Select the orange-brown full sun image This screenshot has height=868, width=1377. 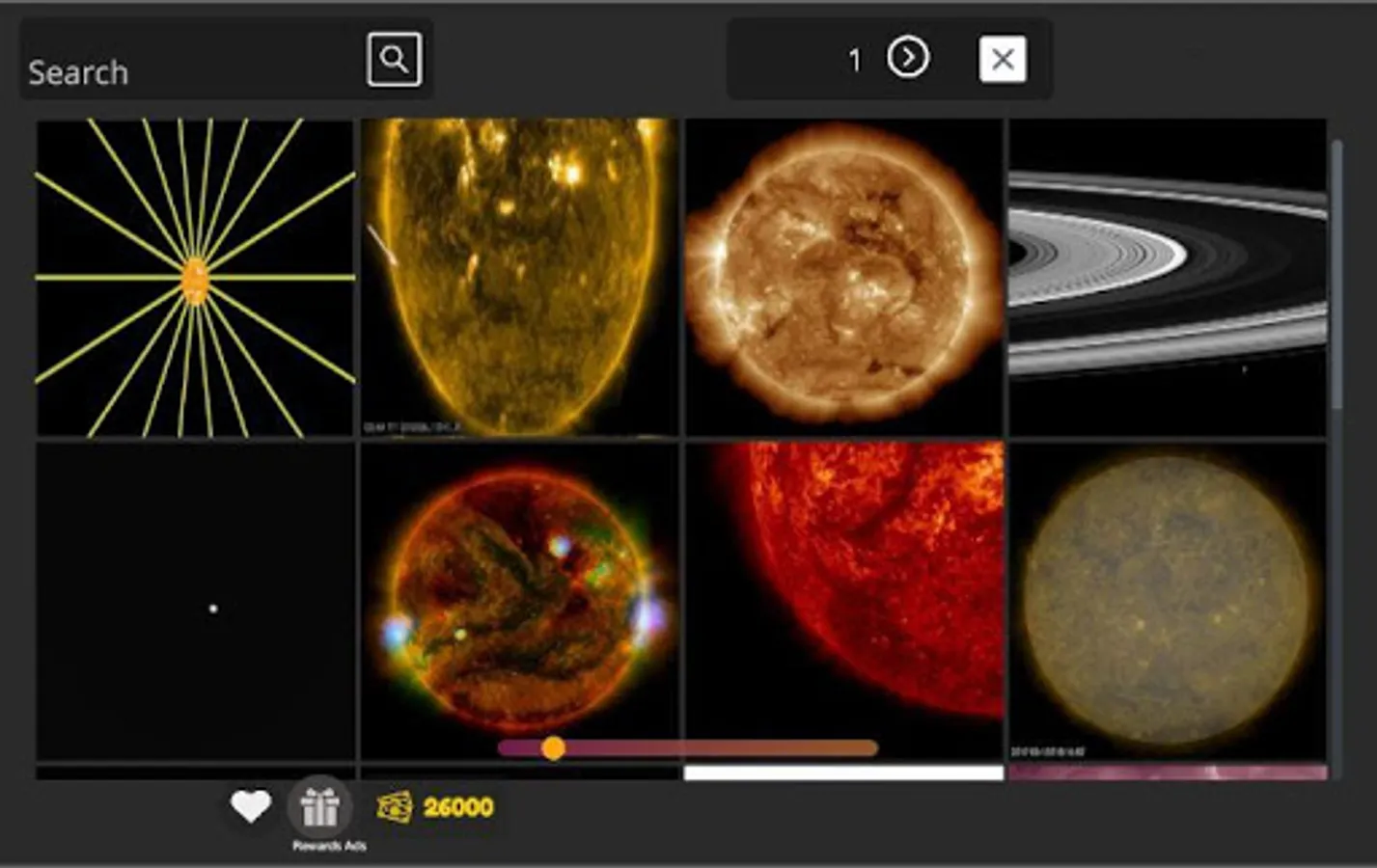844,278
